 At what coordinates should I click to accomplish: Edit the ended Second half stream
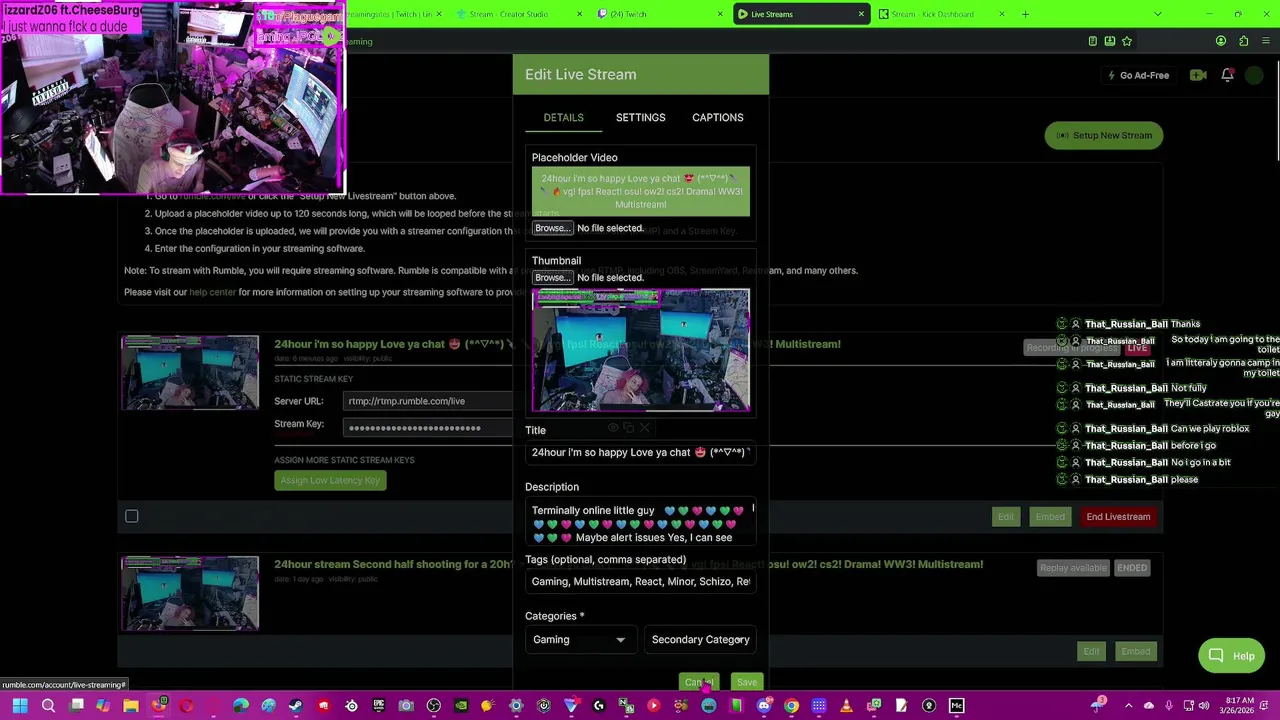1091,652
